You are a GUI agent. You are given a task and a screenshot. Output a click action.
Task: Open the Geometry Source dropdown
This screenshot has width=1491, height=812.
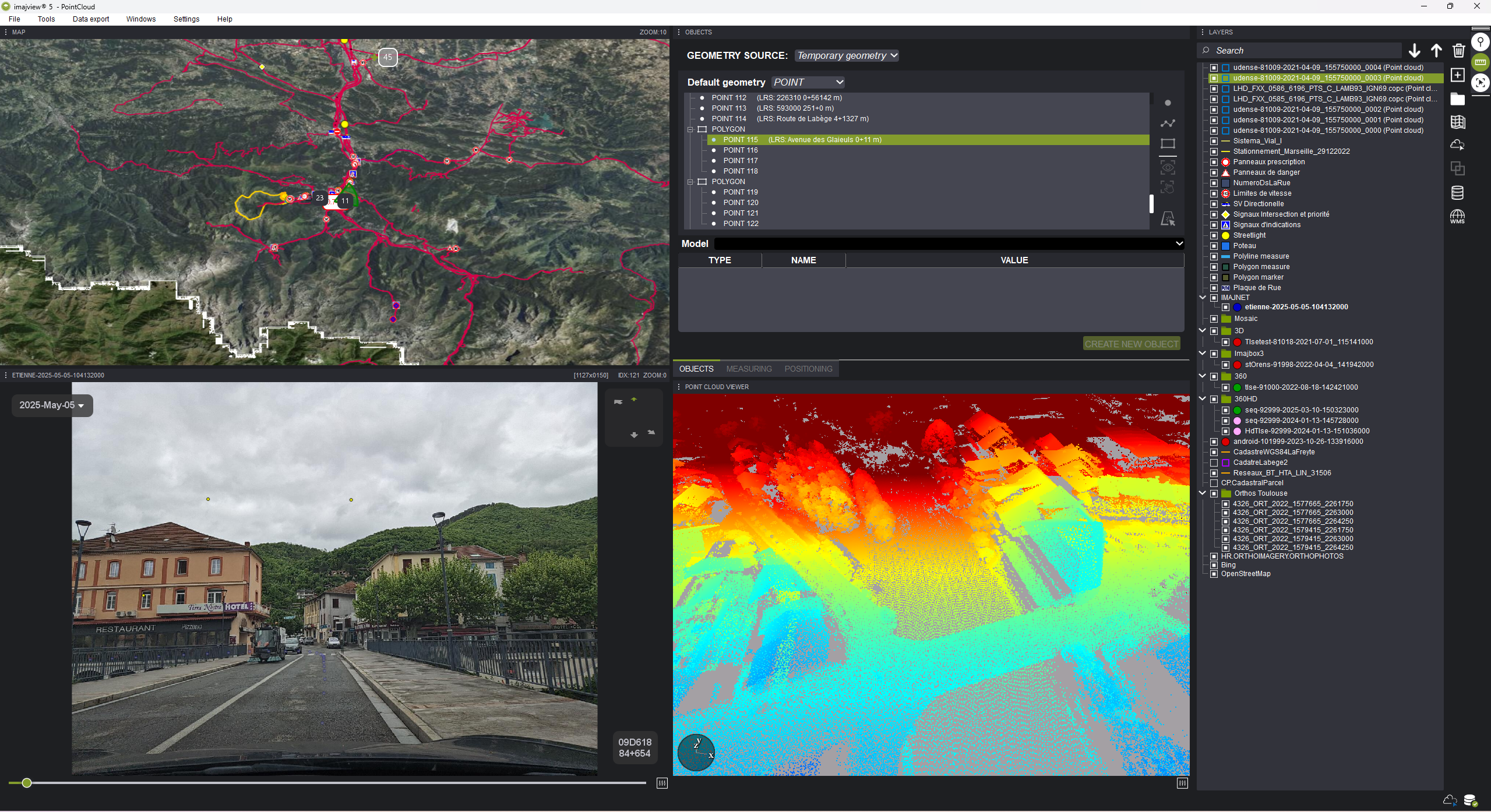pos(846,55)
